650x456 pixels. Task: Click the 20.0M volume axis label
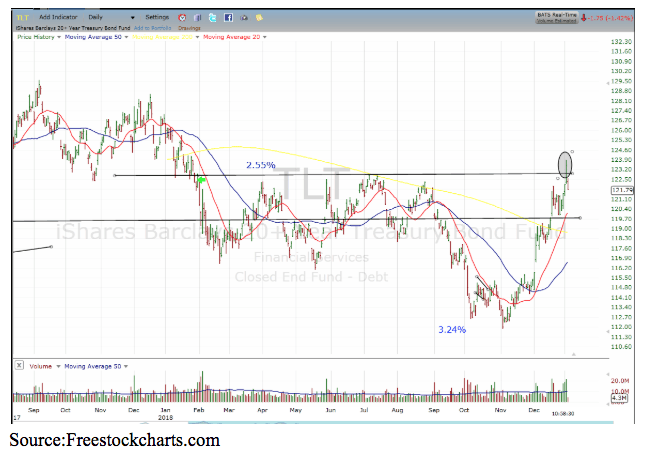coord(620,381)
